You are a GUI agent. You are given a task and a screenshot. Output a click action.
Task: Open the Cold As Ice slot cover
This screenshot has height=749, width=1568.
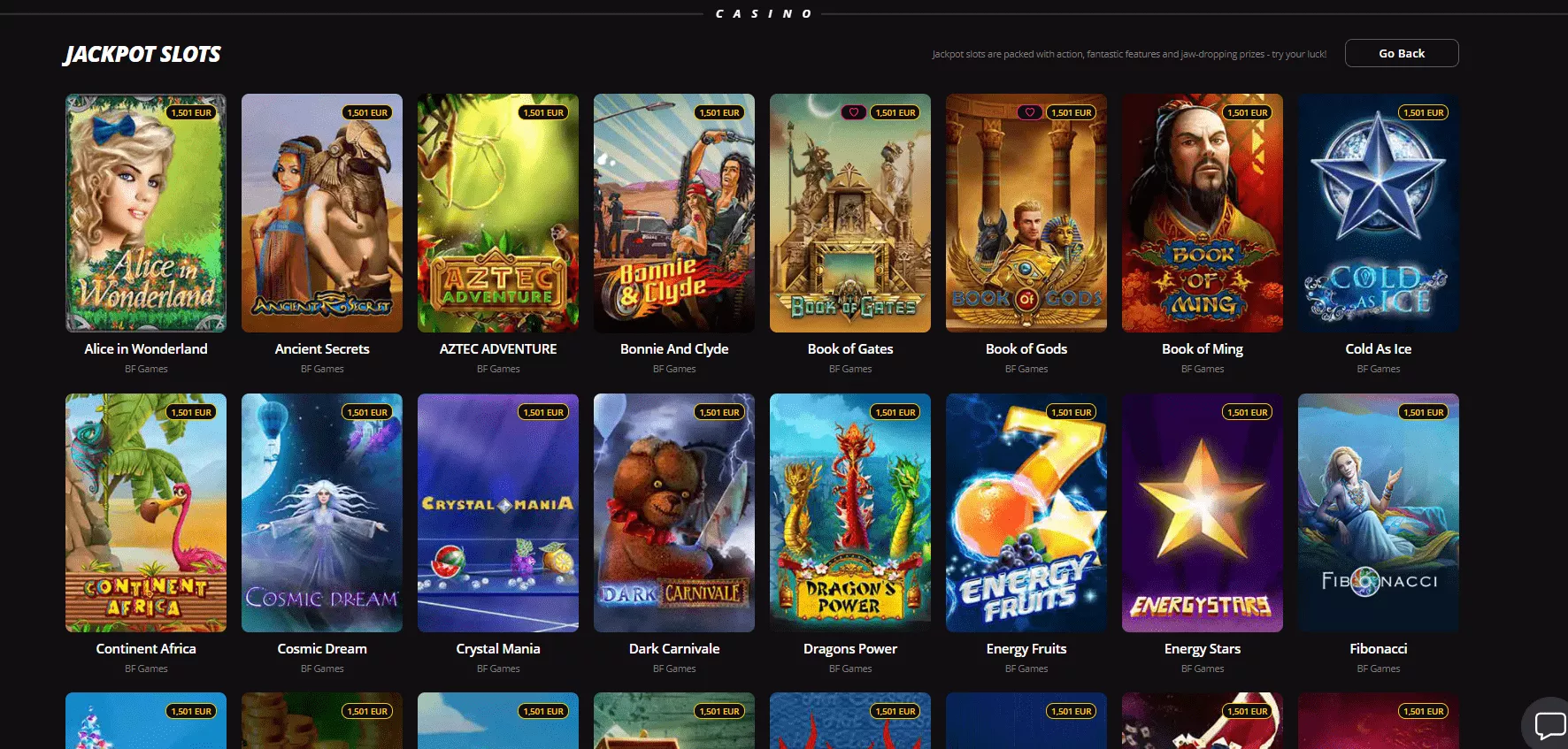point(1378,213)
